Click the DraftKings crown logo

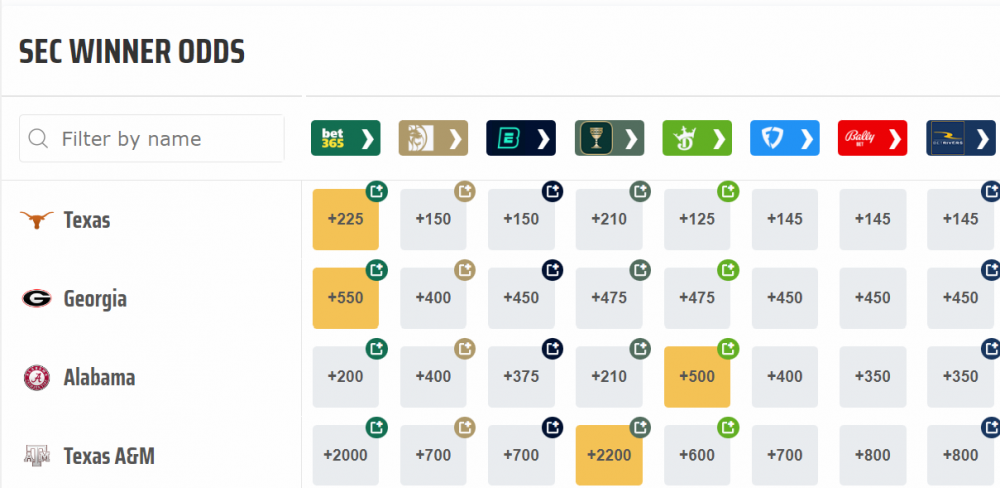(697, 138)
